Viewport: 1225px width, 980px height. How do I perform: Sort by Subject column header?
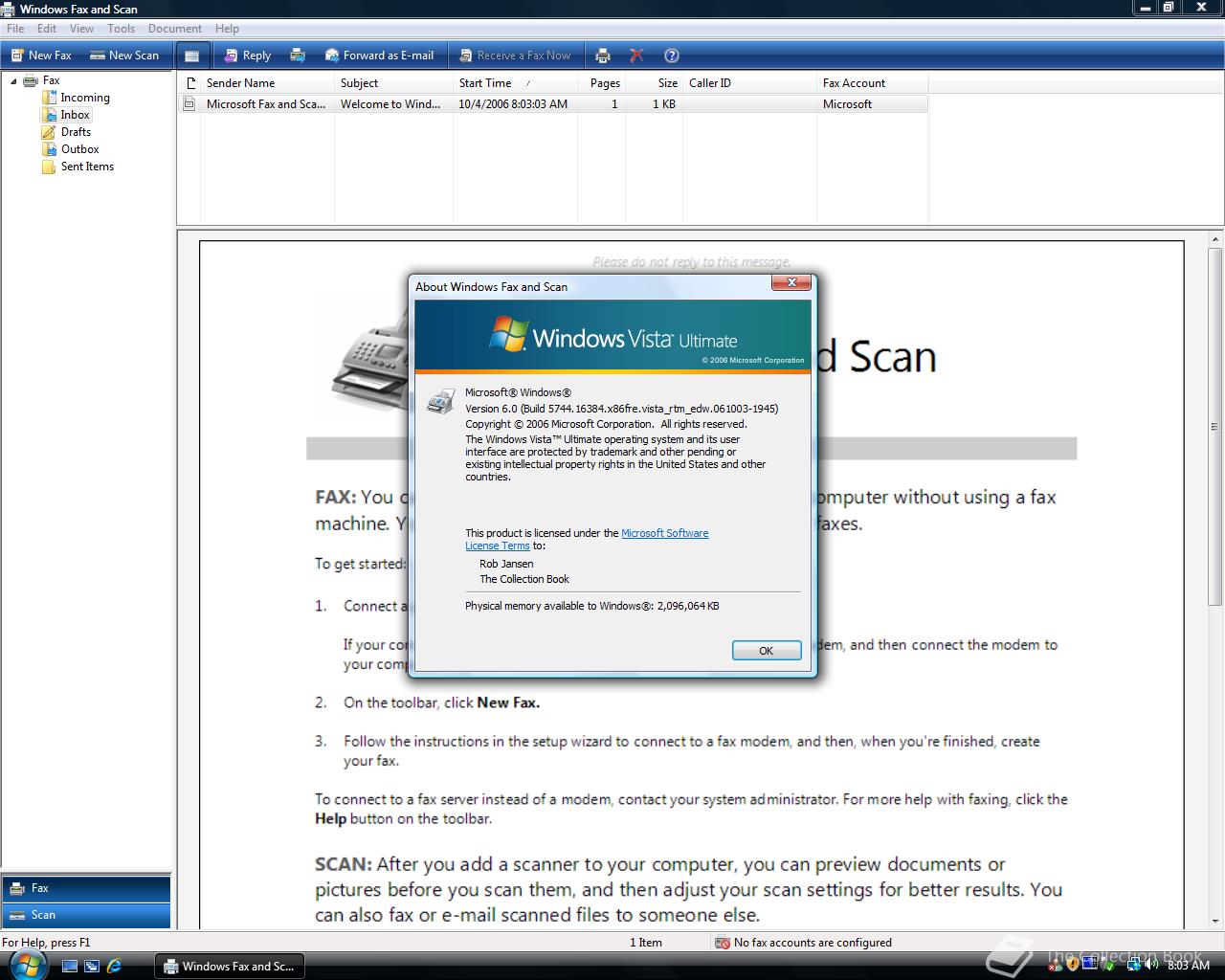(393, 83)
